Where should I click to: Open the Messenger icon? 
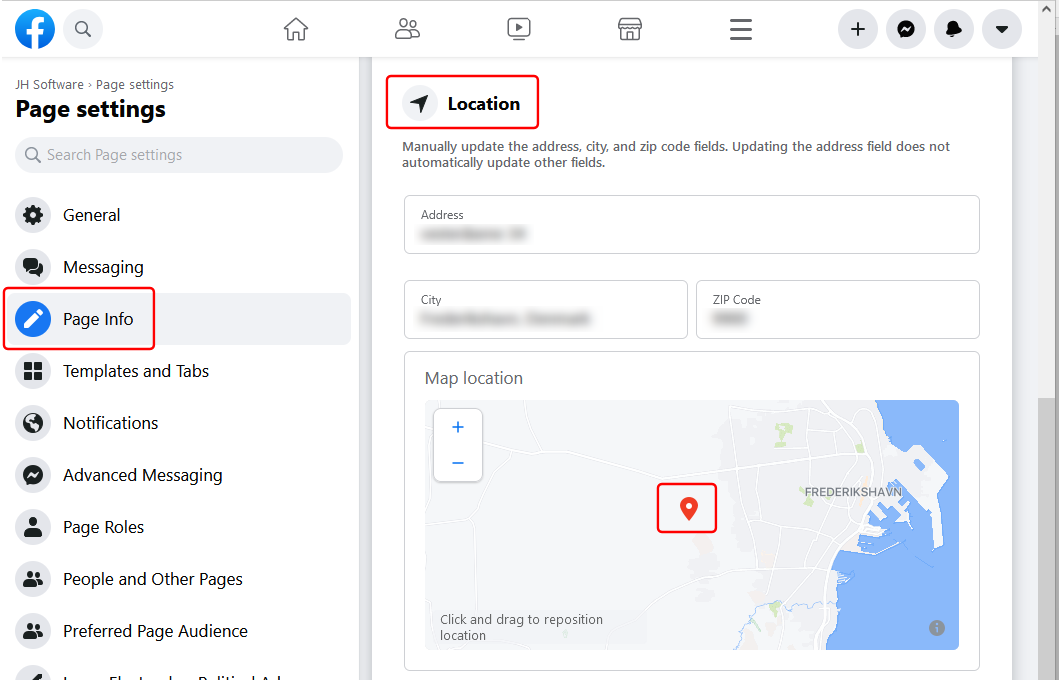tap(905, 29)
